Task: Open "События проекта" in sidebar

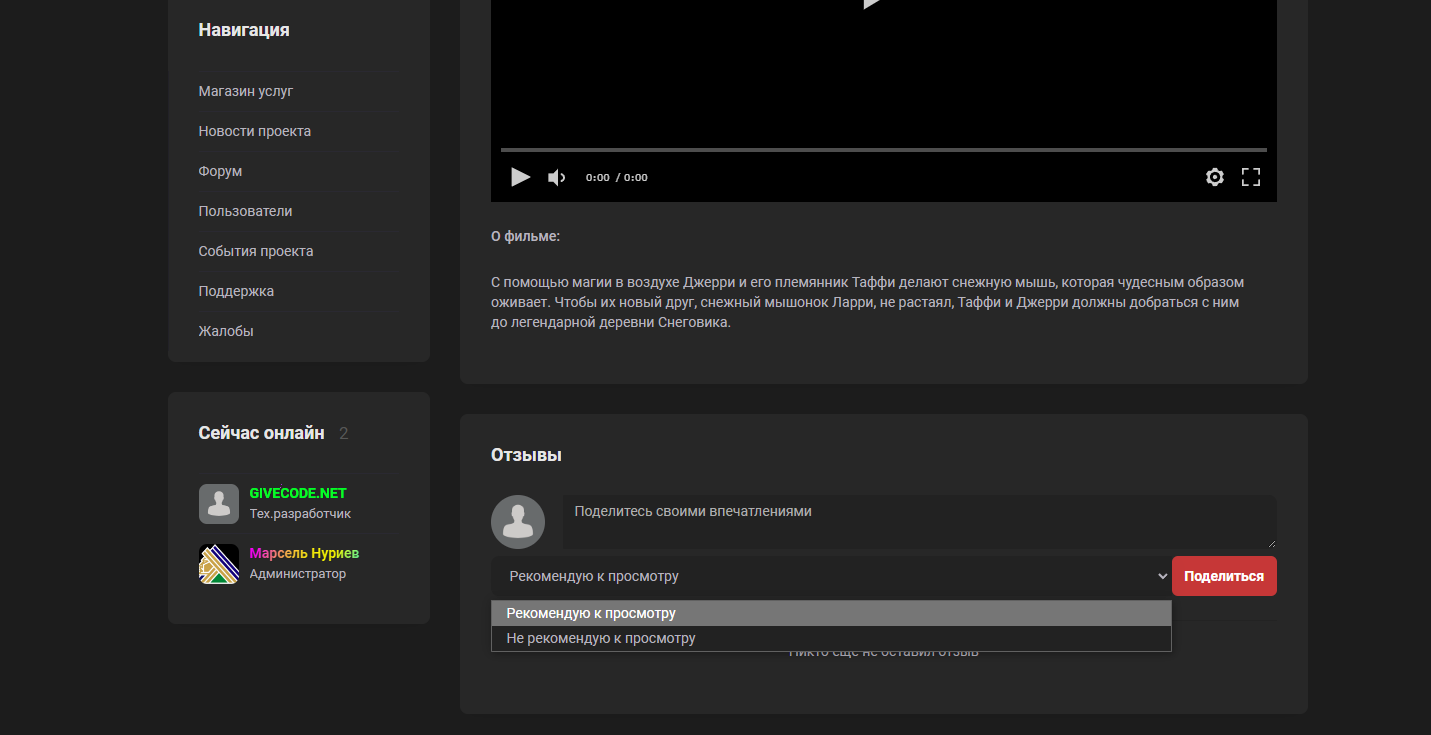Action: coord(255,251)
